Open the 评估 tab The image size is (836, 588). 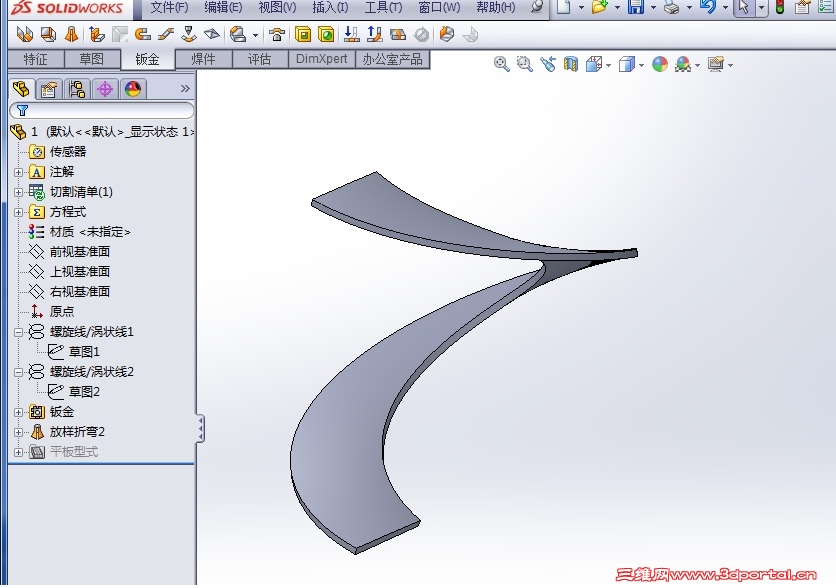coord(260,59)
